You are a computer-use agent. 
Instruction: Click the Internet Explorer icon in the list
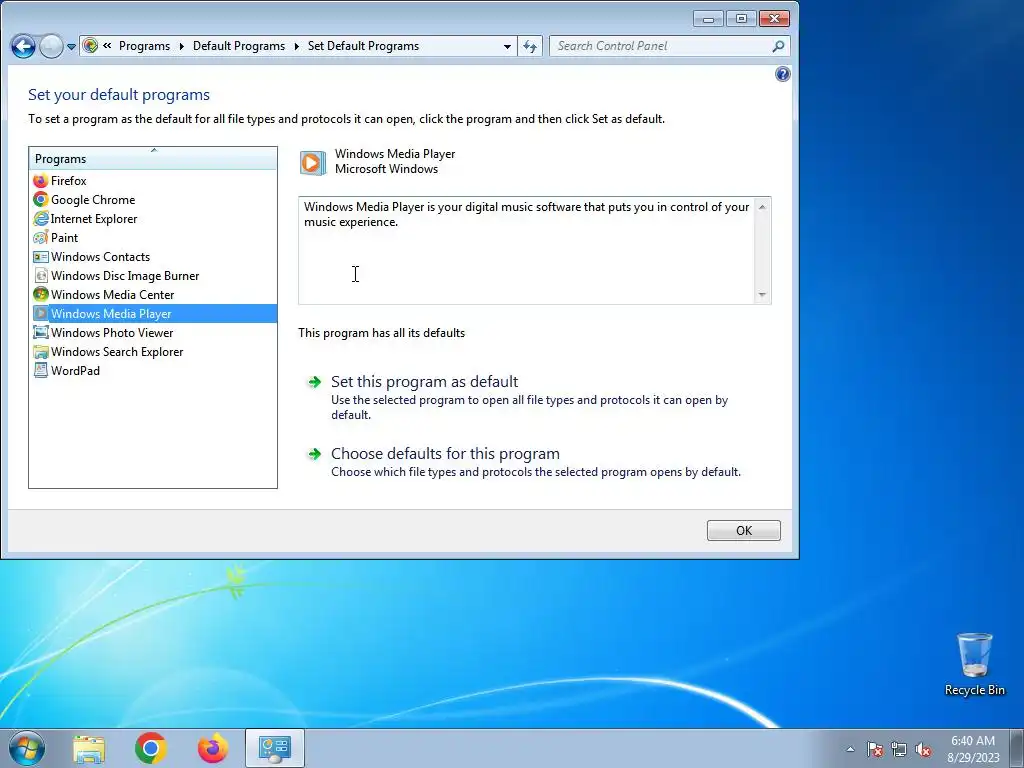point(40,219)
